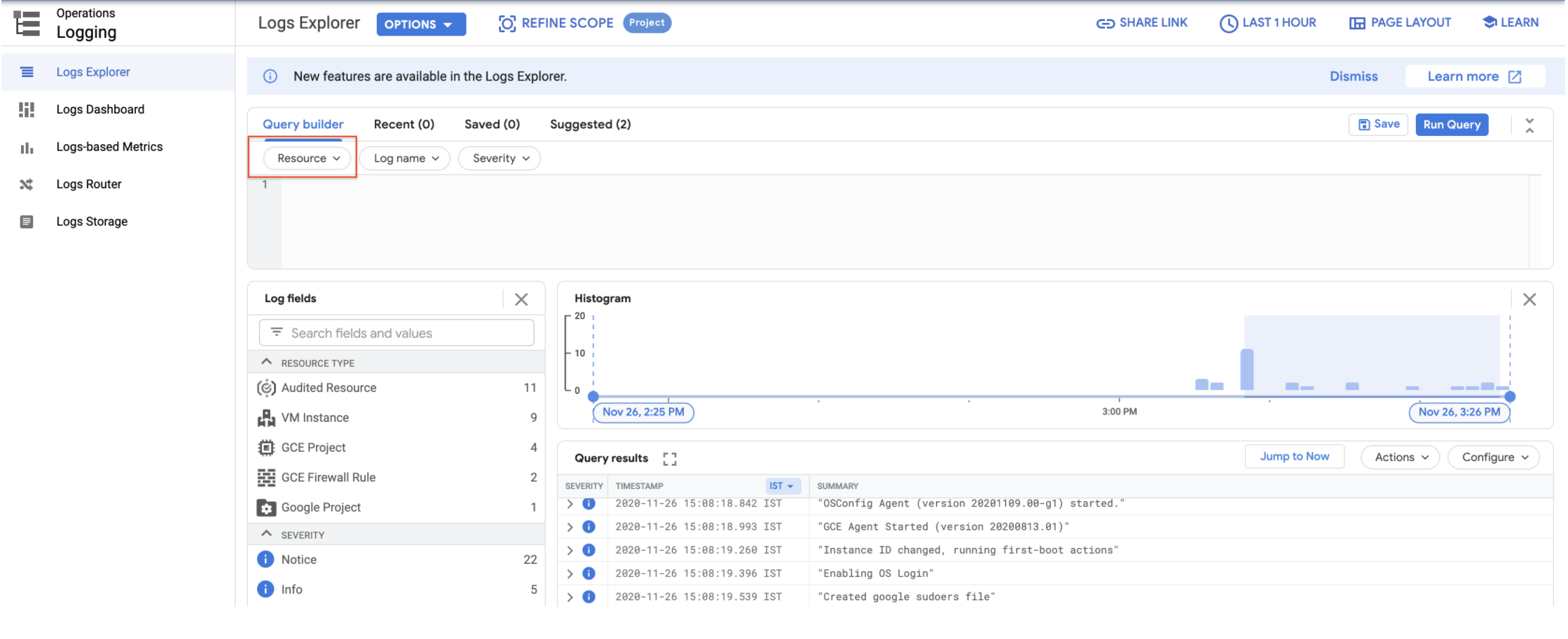Open the Log name dropdown

pyautogui.click(x=405, y=158)
